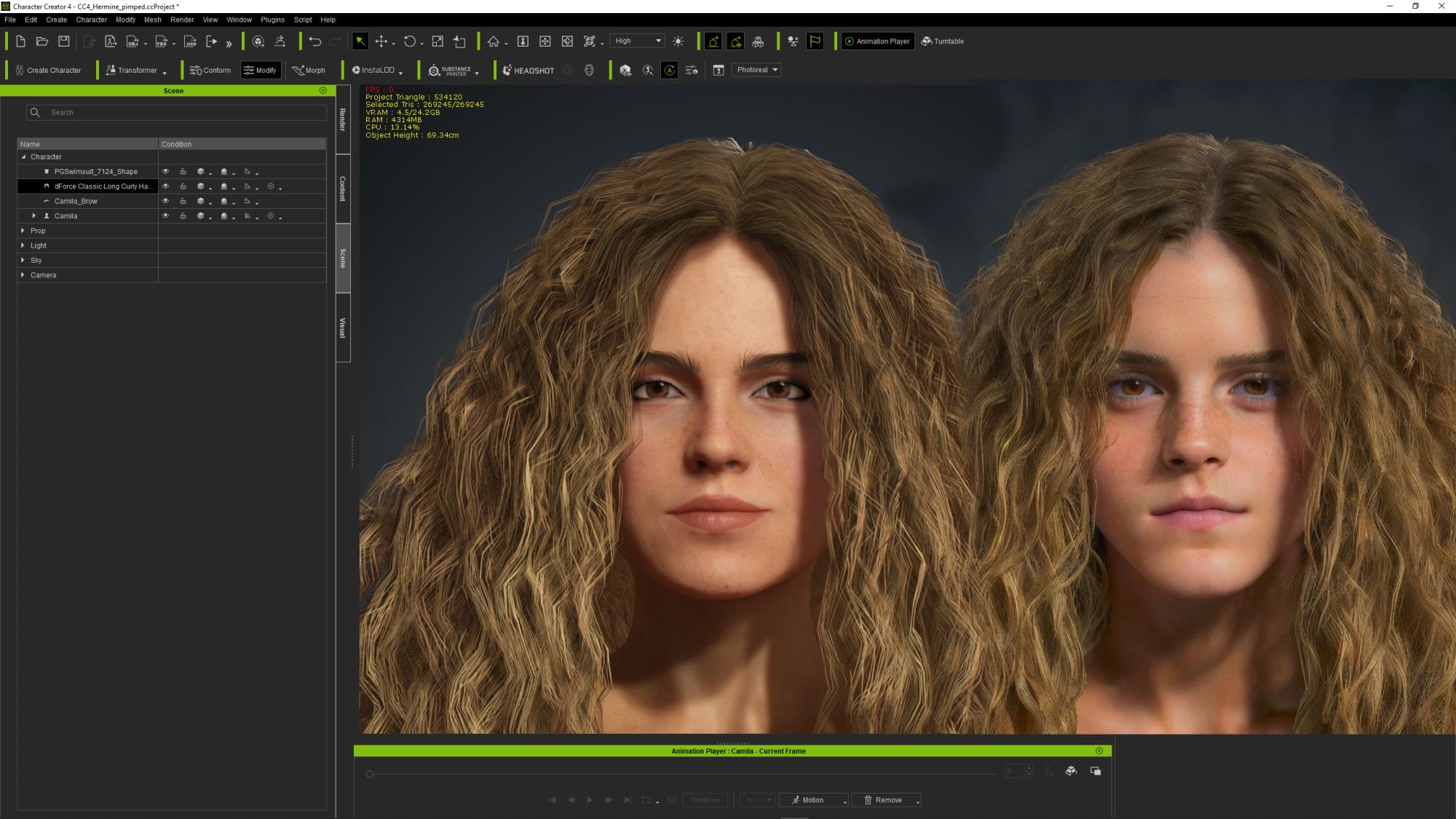The height and width of the screenshot is (819, 1456).
Task: Activate the Rotate tool
Action: (410, 41)
